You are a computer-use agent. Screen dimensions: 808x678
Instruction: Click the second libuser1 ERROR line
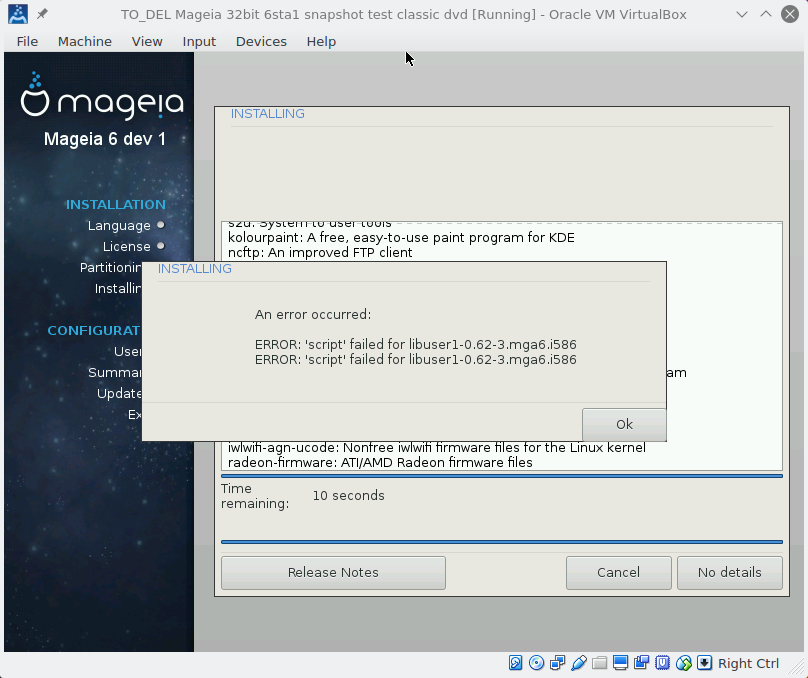[415, 359]
